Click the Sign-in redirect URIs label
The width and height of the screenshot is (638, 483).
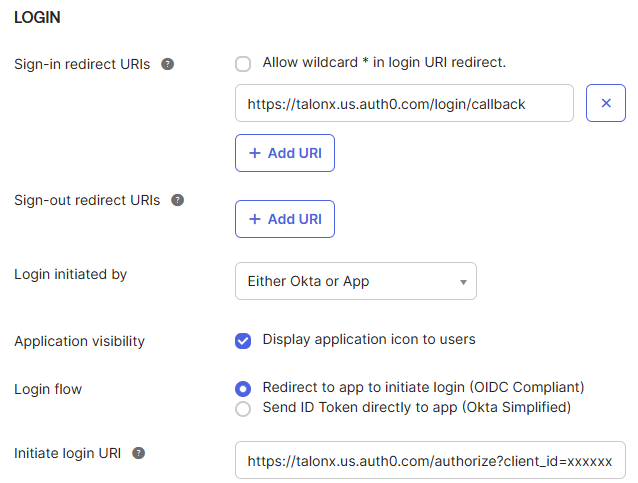click(x=82, y=64)
